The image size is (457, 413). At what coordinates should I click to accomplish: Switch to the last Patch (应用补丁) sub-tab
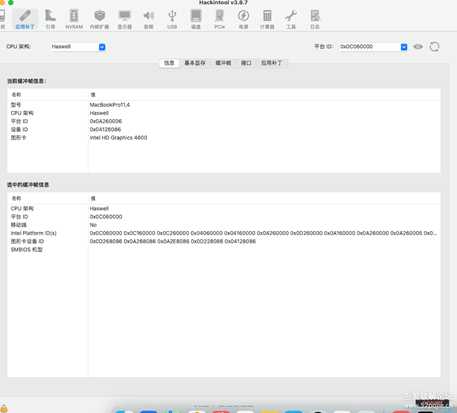[271, 63]
